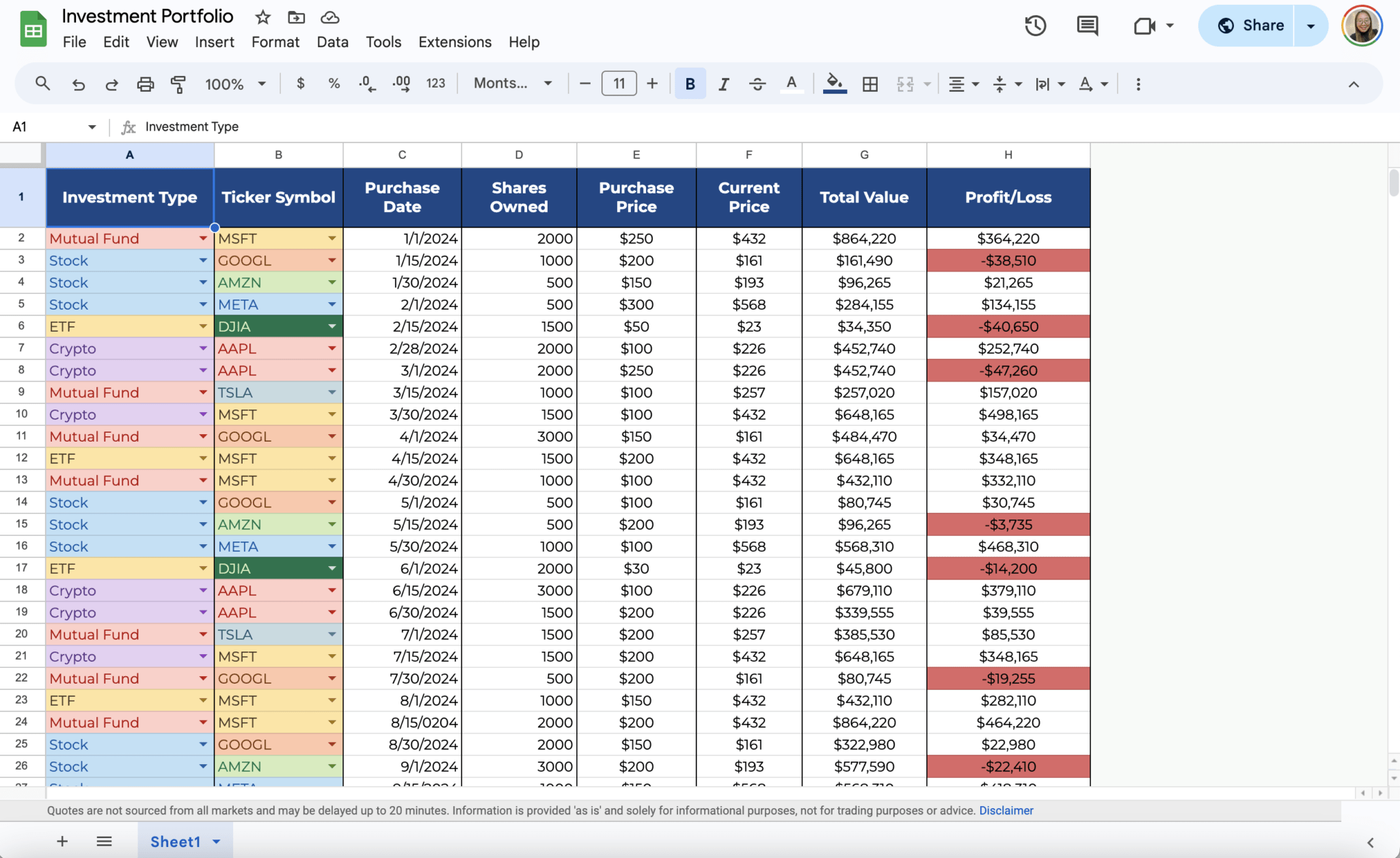Open the Extensions menu
1400x858 pixels.
(455, 42)
